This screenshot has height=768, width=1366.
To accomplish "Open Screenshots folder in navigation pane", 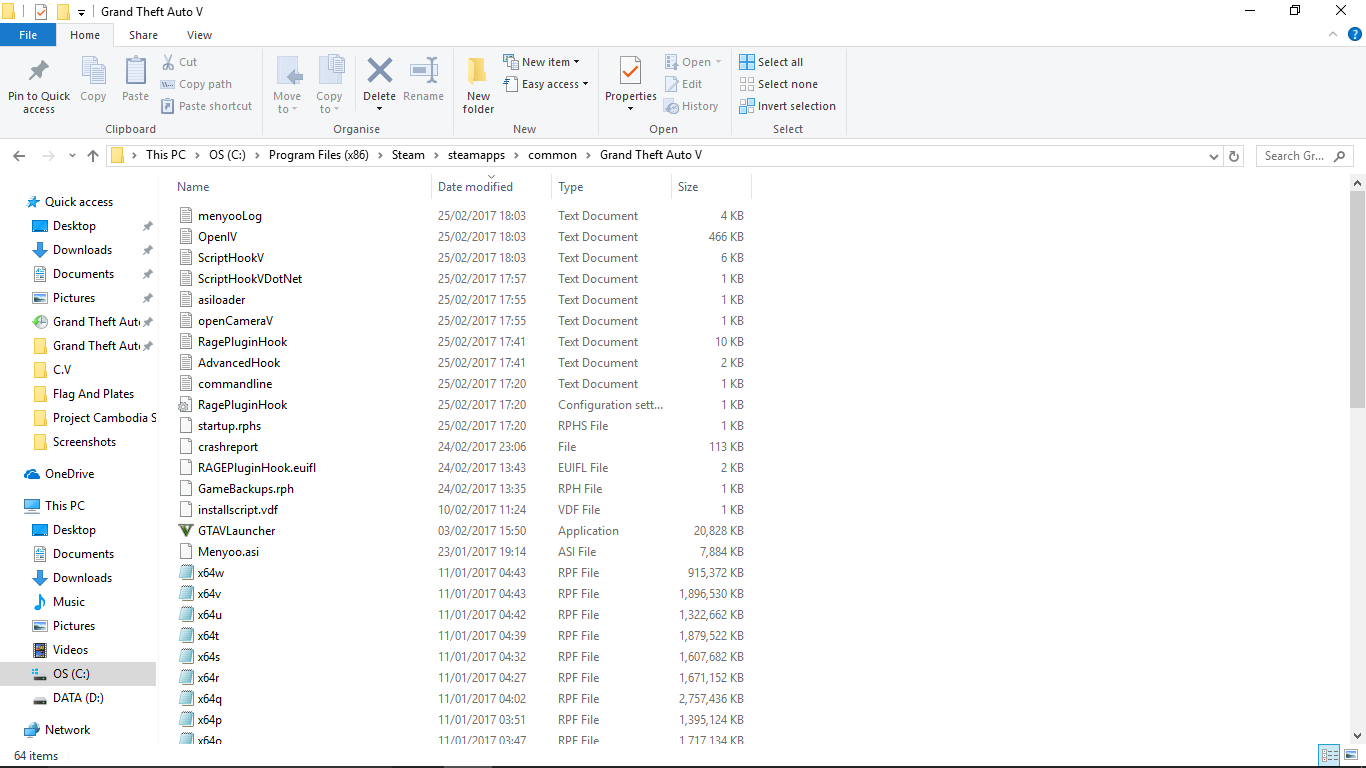I will point(84,442).
